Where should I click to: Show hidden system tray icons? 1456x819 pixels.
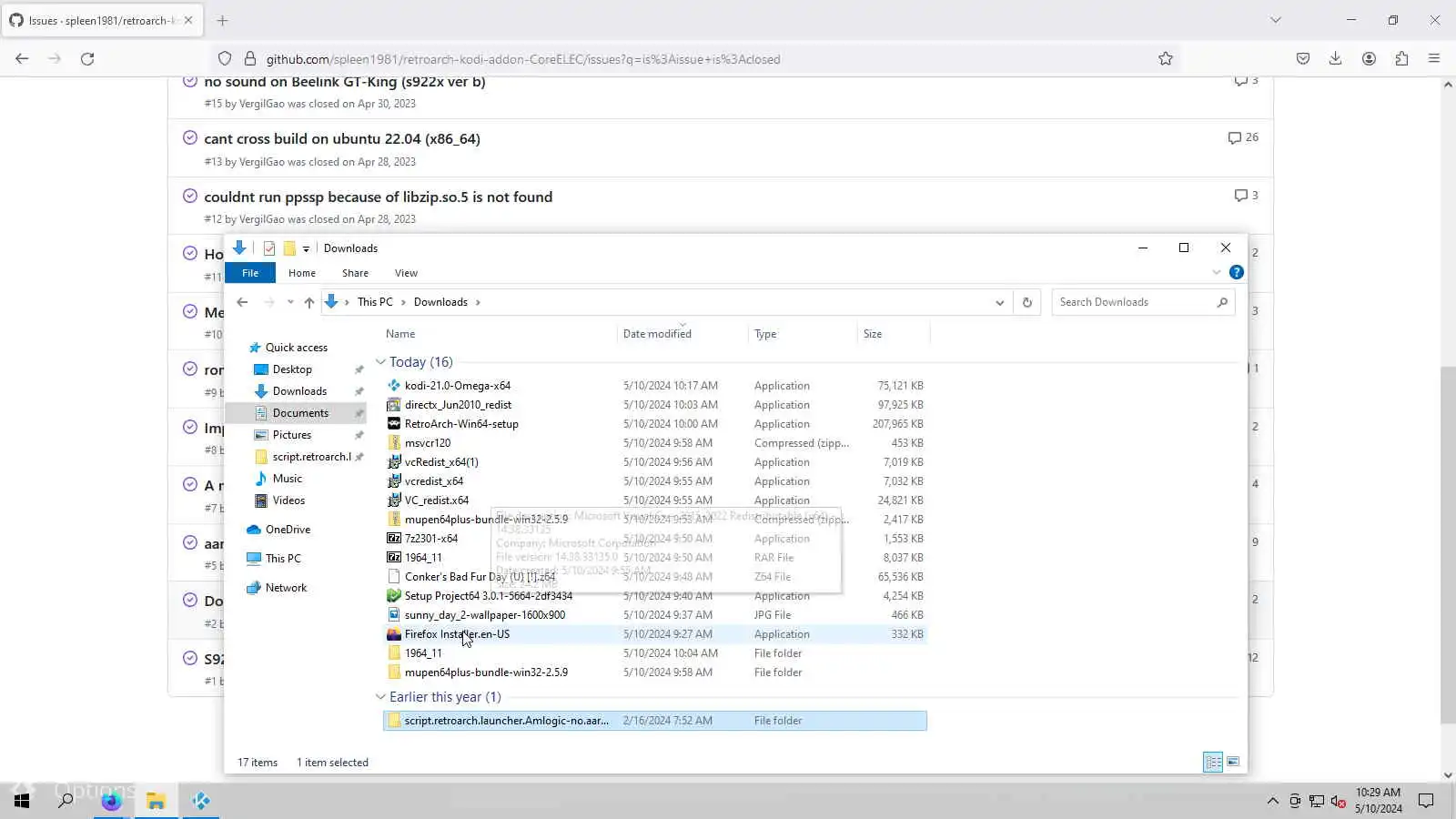[x=1272, y=801]
